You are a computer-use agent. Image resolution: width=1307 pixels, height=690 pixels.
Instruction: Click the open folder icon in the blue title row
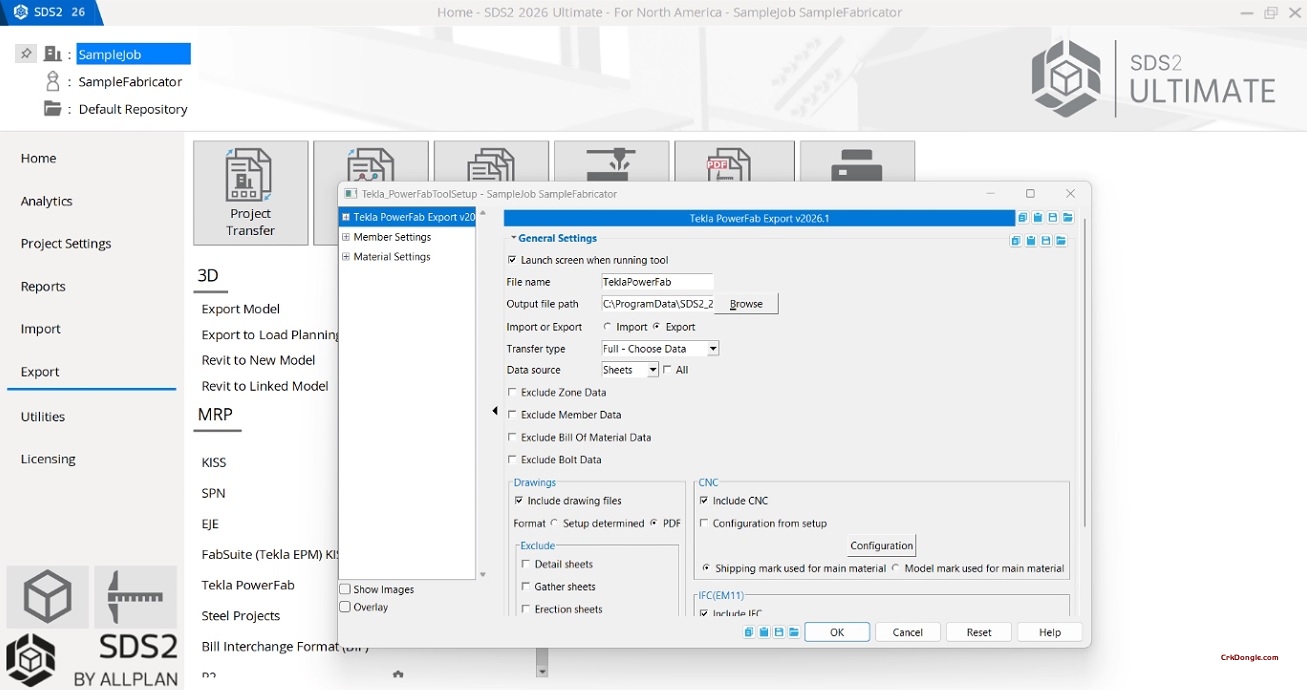tap(1068, 218)
